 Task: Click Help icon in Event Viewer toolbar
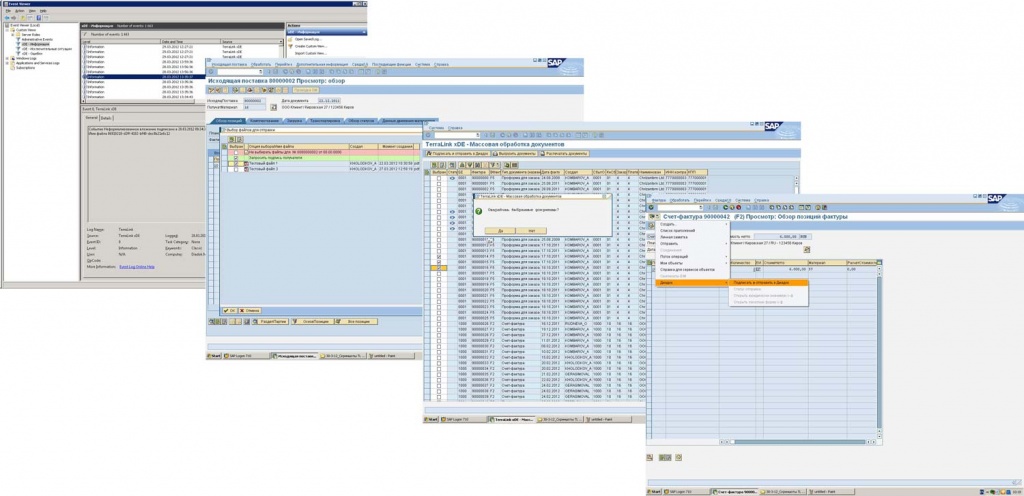39,18
